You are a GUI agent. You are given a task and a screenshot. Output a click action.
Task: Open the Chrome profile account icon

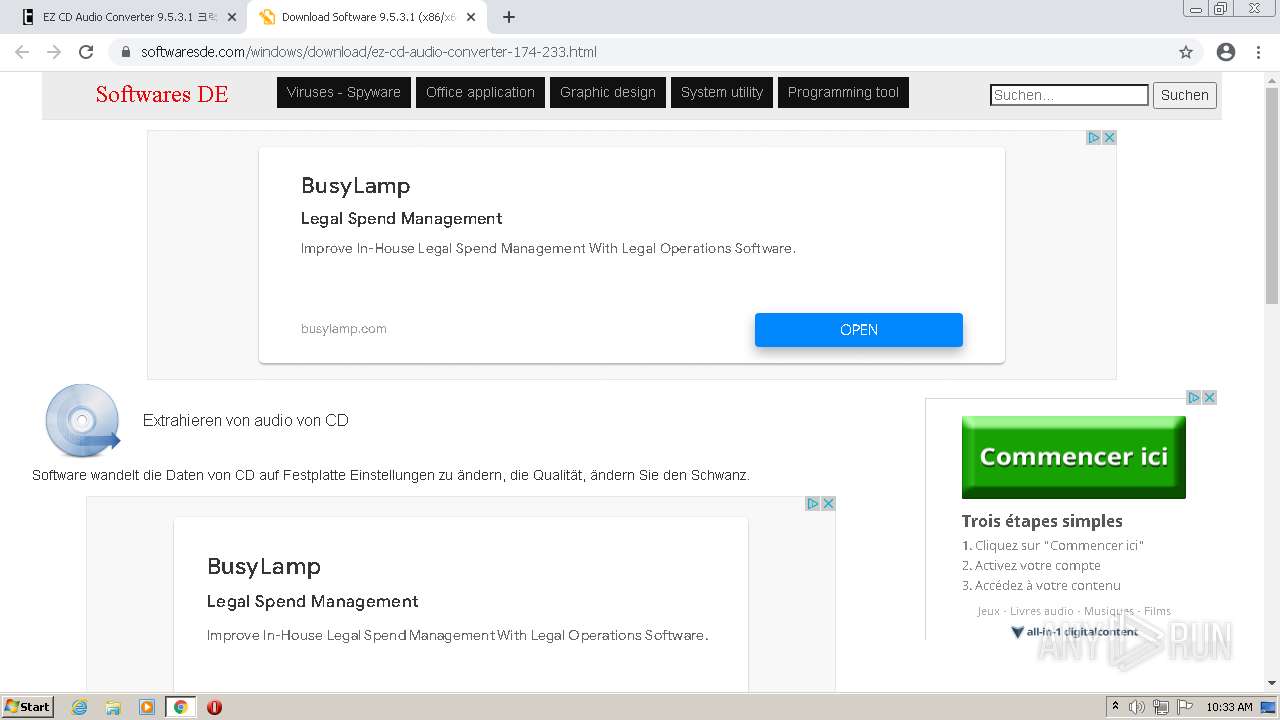[1226, 52]
